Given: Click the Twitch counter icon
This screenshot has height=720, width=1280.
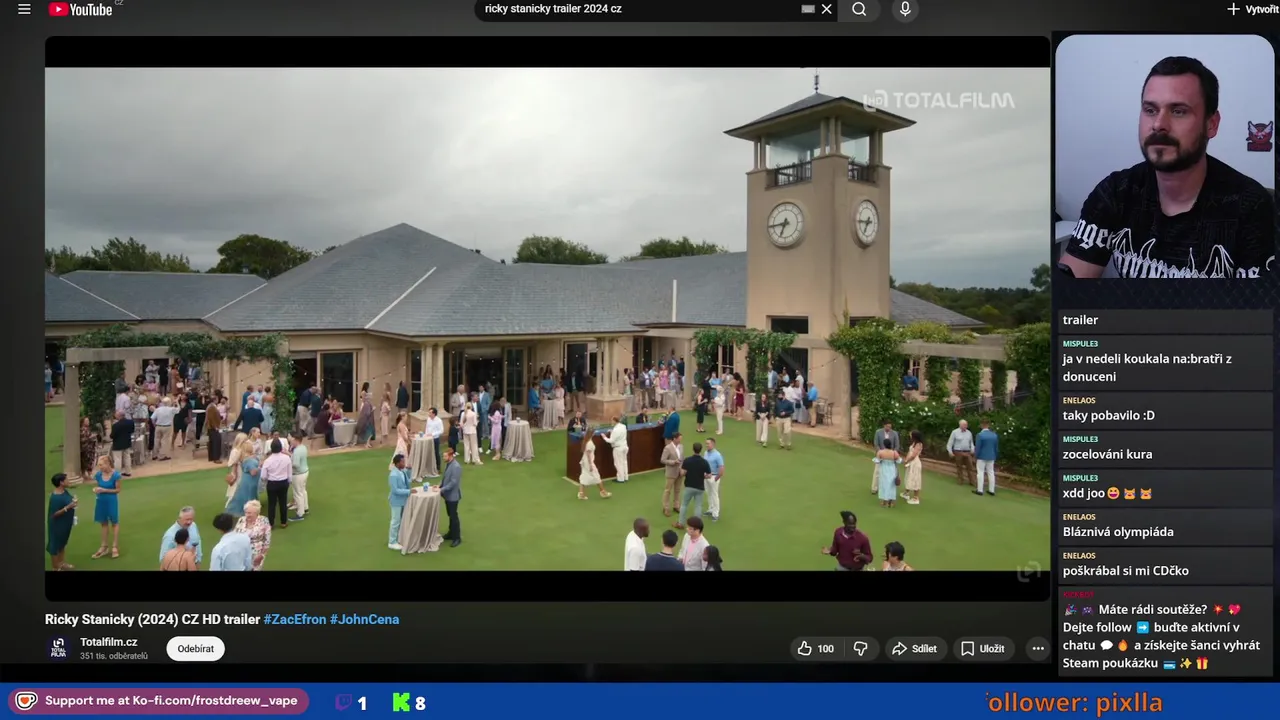Looking at the screenshot, I should [343, 703].
